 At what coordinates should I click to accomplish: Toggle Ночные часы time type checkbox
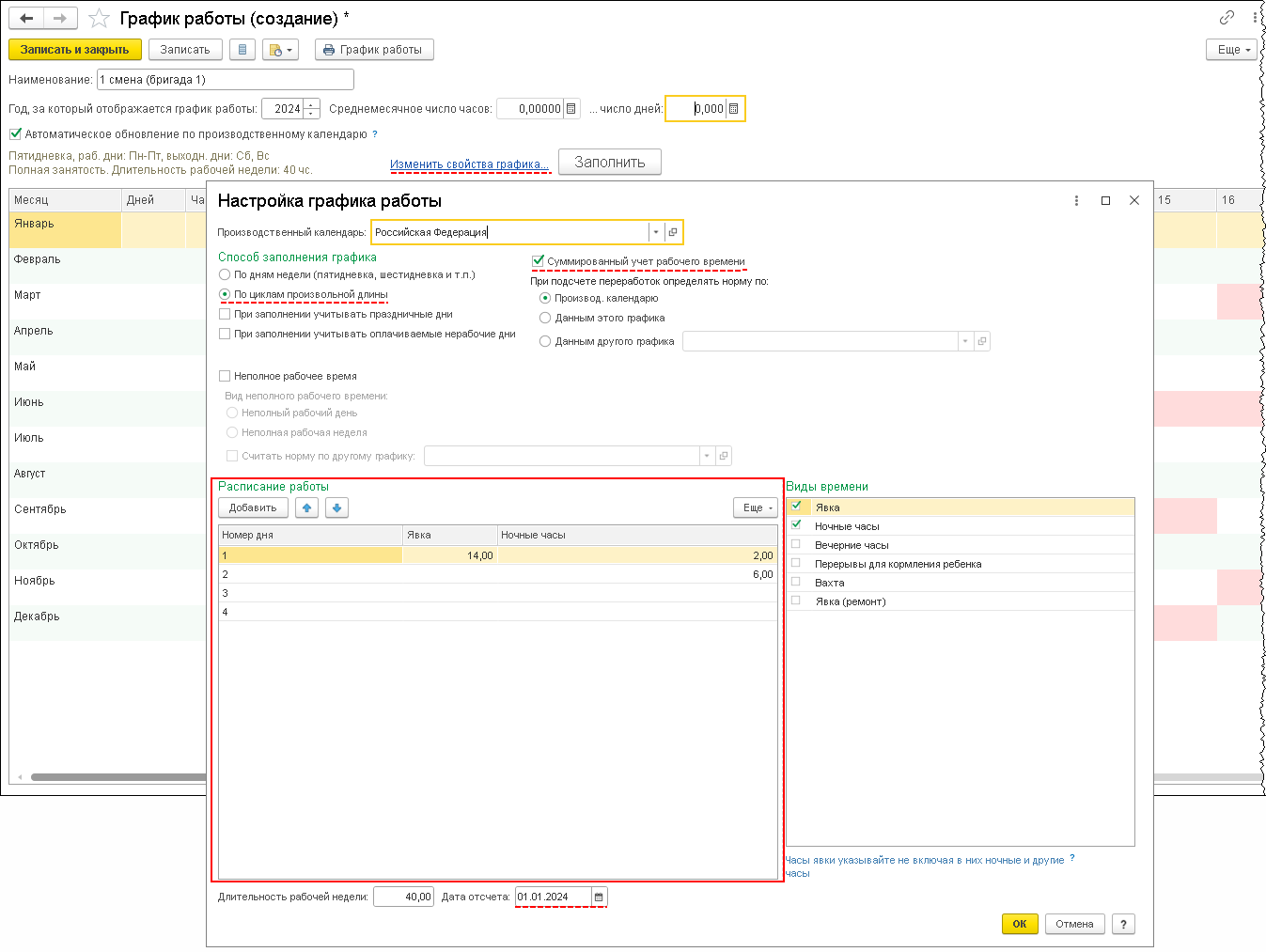pos(796,524)
